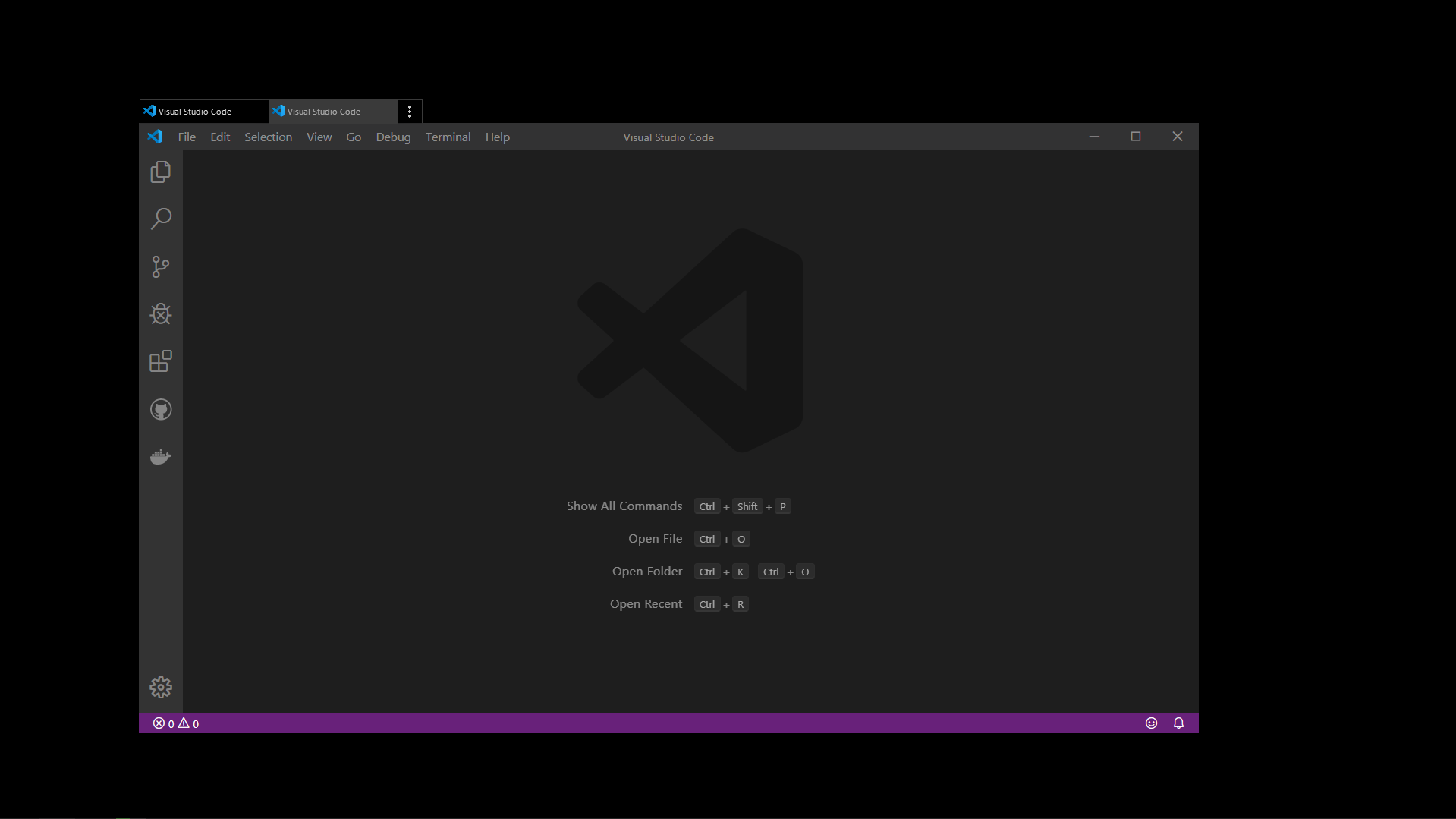The height and width of the screenshot is (819, 1456).
Task: Click the Open Recent label
Action: (646, 604)
